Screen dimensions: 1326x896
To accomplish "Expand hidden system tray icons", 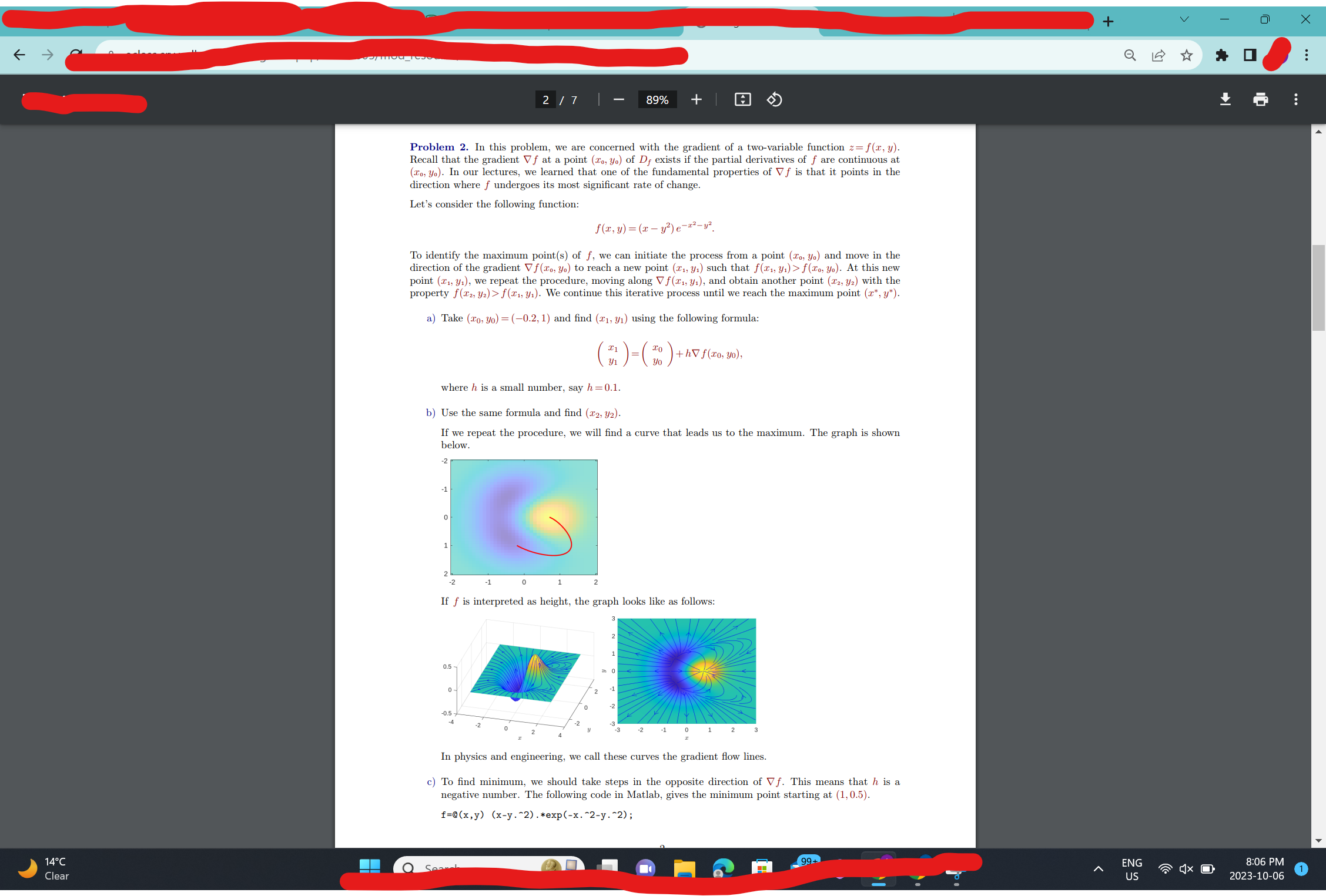I will click(x=1098, y=869).
